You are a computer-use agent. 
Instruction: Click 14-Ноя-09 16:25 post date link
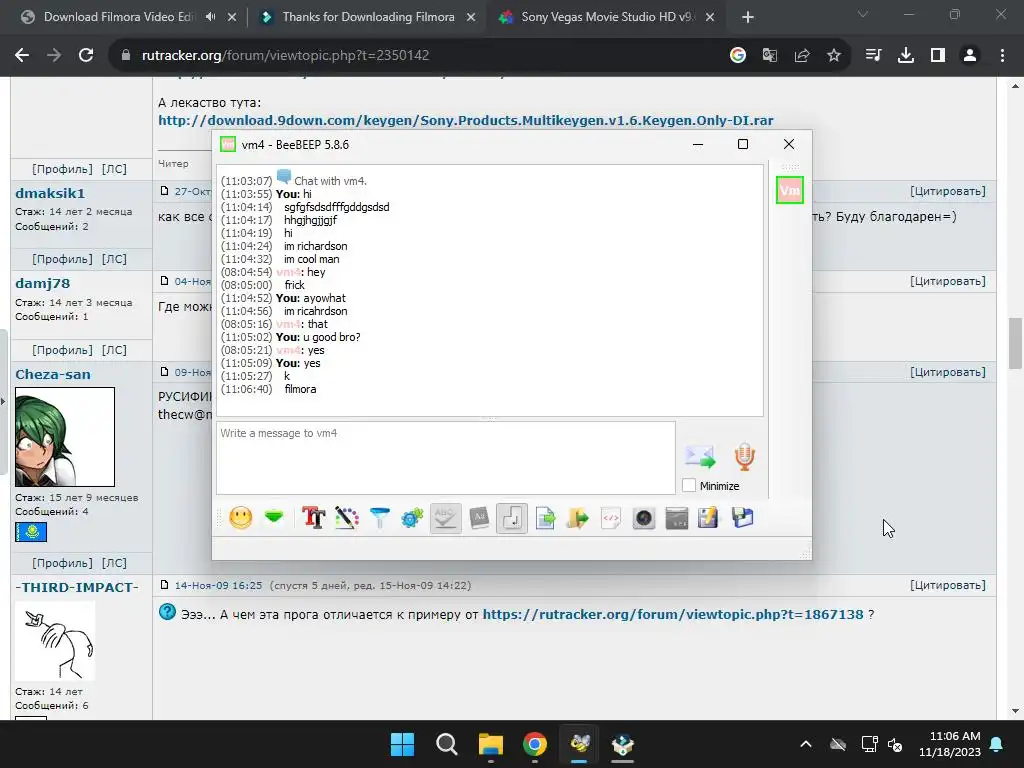(x=218, y=585)
